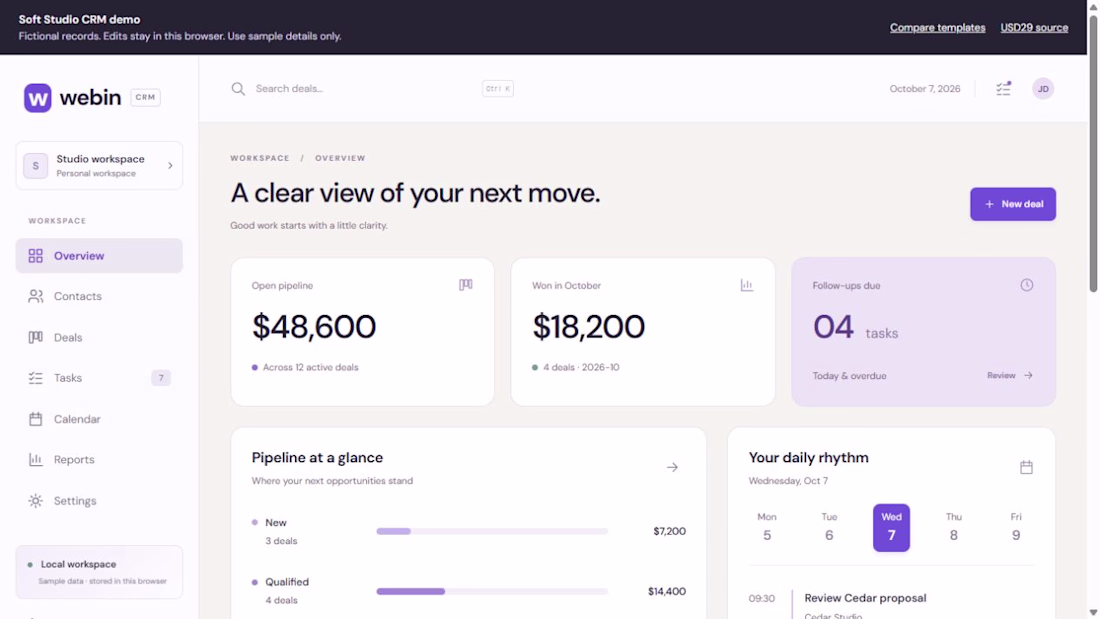Open the task checklist icon in header
Image resolution: width=1100 pixels, height=619 pixels.
pos(1003,88)
